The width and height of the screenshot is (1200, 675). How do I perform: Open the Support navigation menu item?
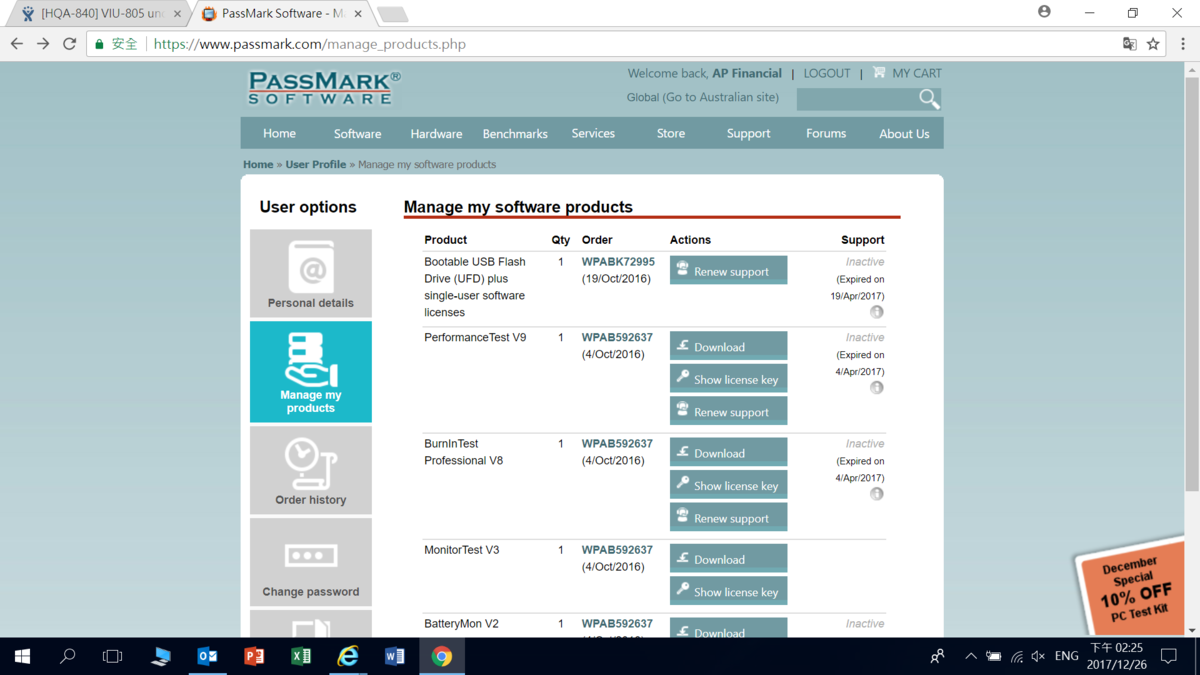point(748,133)
